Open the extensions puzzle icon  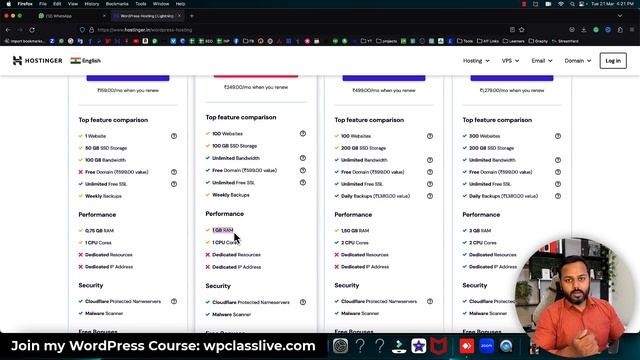620,30
